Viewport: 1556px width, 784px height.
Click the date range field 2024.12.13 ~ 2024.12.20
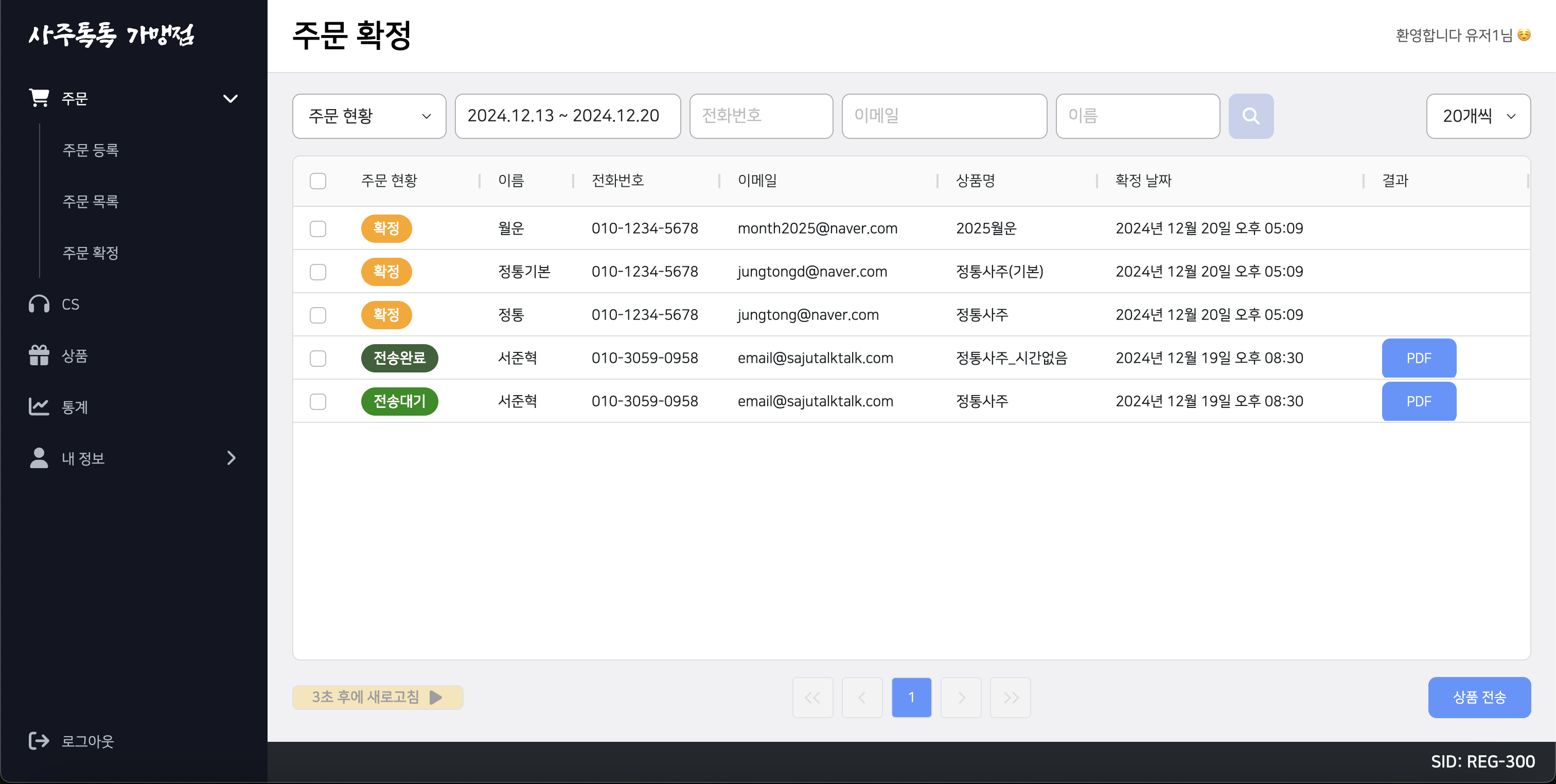pyautogui.click(x=567, y=116)
